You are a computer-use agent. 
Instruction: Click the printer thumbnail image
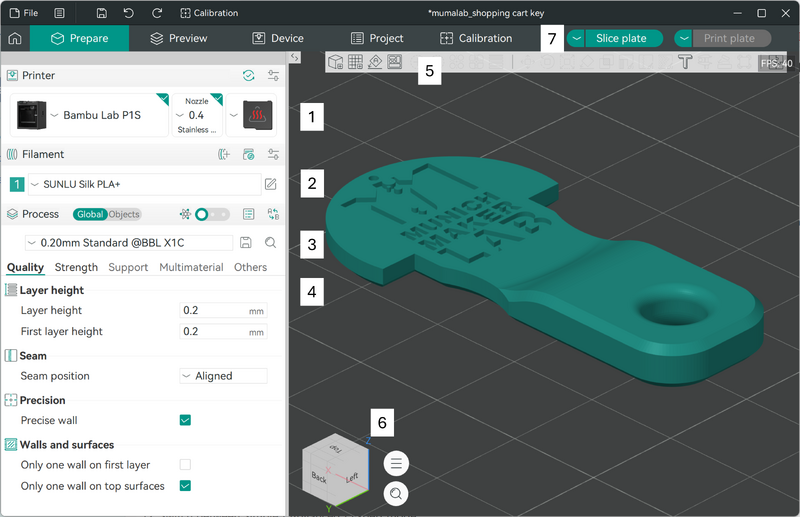pyautogui.click(x=31, y=115)
